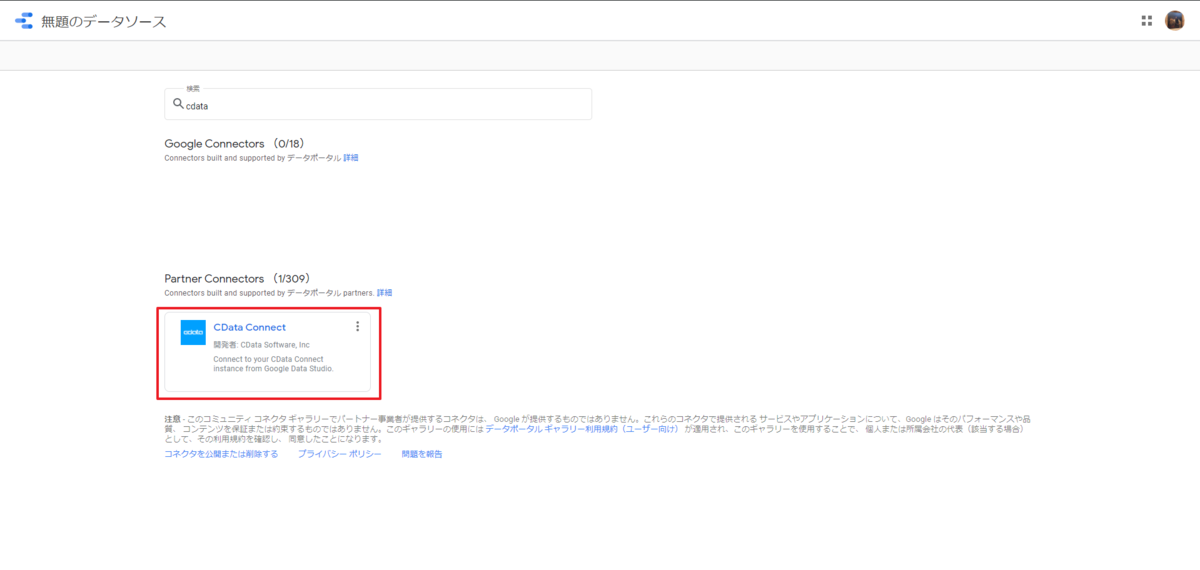The image size is (1200, 570).
Task: Rename the 無題のデータソース title
Action: point(104,21)
